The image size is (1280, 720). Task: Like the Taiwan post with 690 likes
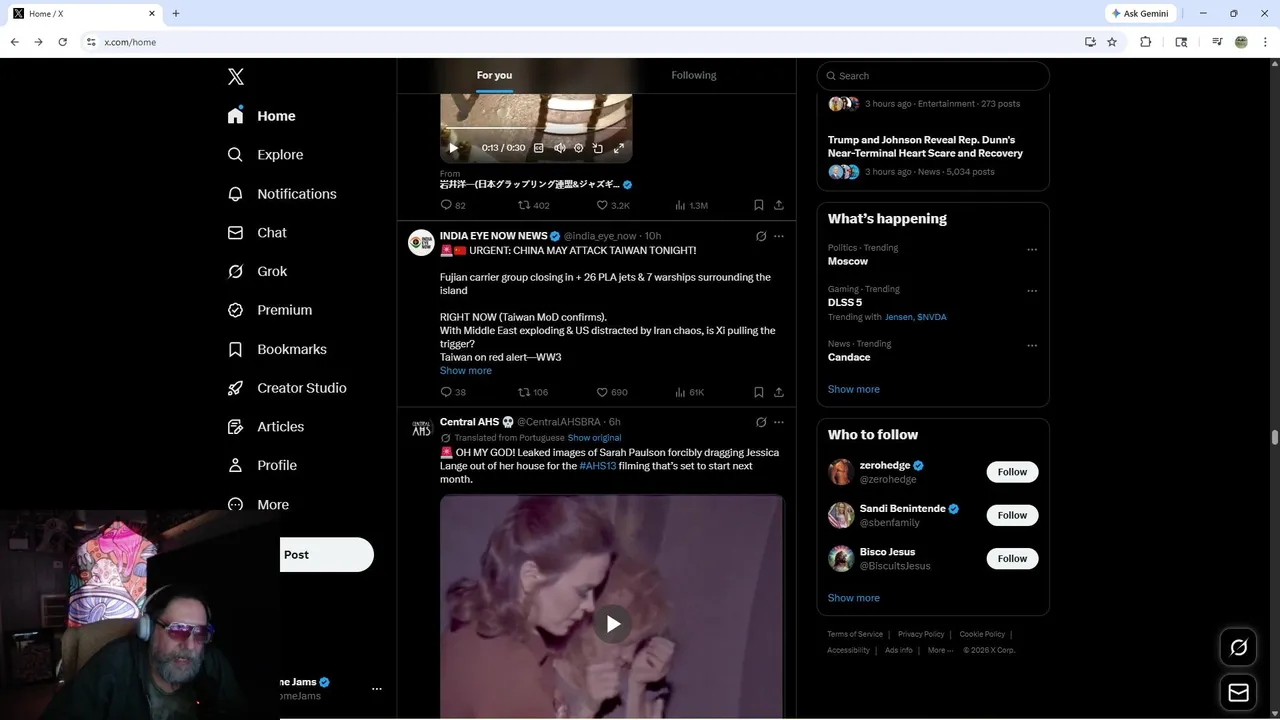coord(612,392)
